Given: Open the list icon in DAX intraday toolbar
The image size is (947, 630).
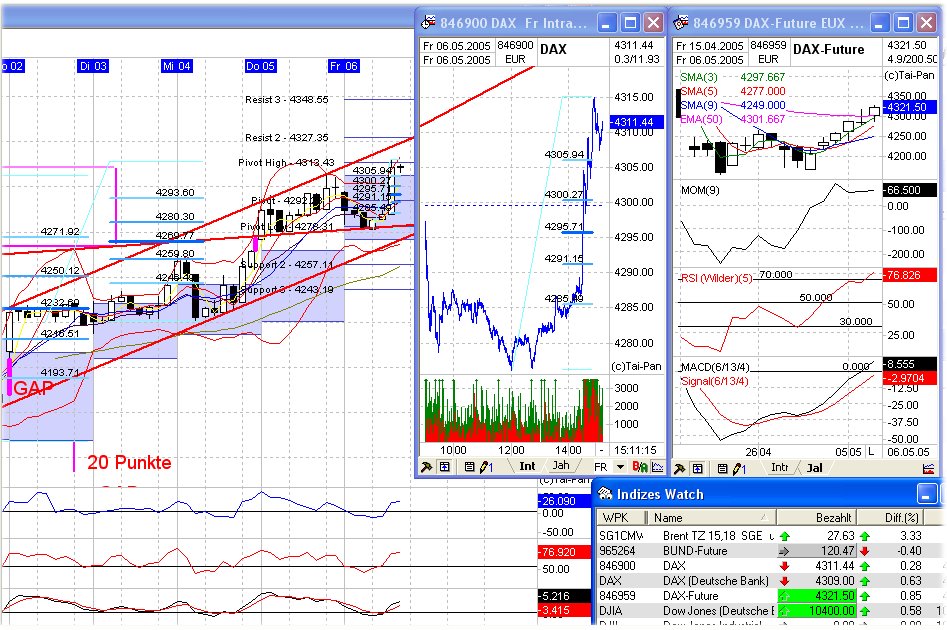Looking at the screenshot, I should click(x=469, y=467).
